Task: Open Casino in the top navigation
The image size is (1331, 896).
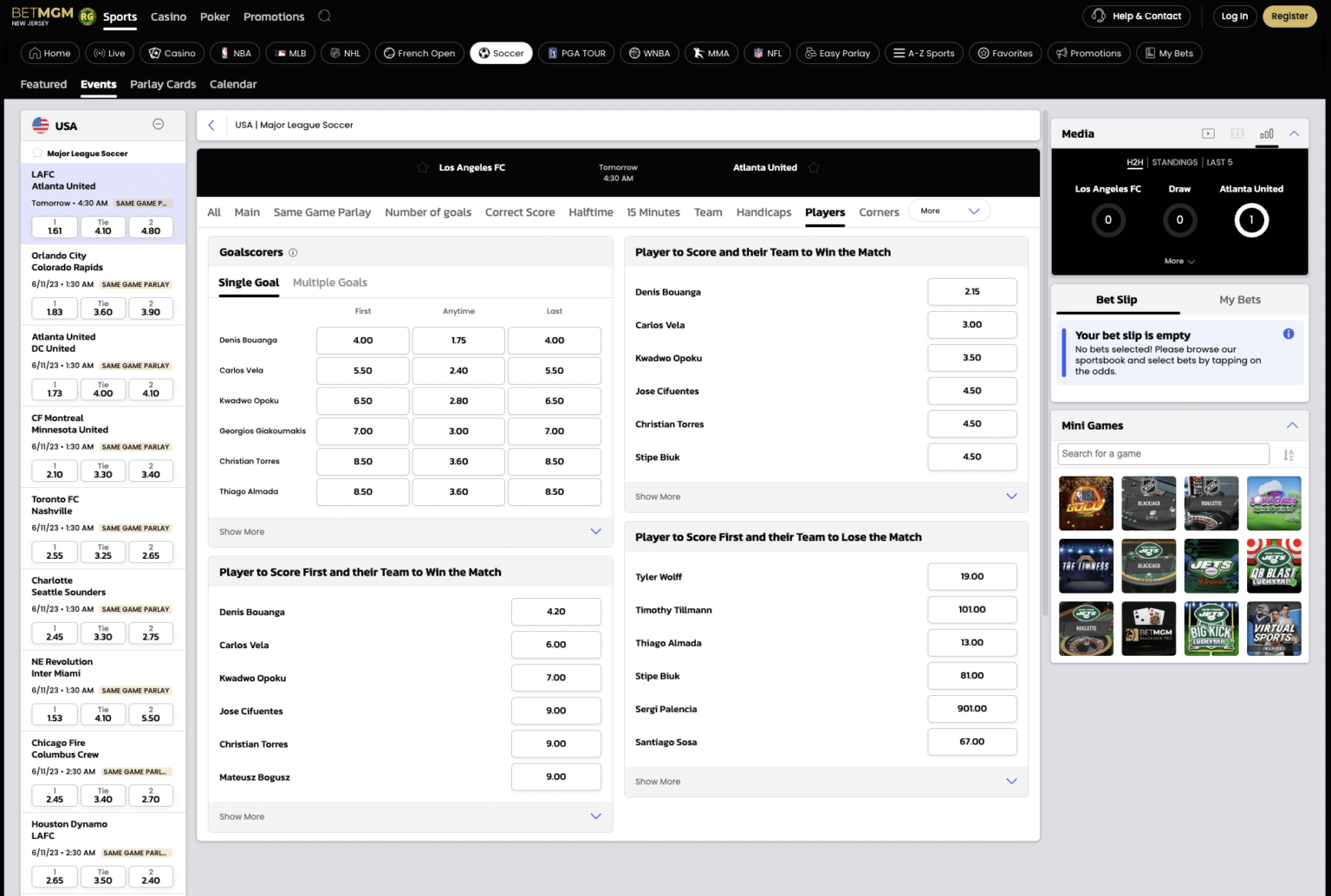Action: (168, 16)
